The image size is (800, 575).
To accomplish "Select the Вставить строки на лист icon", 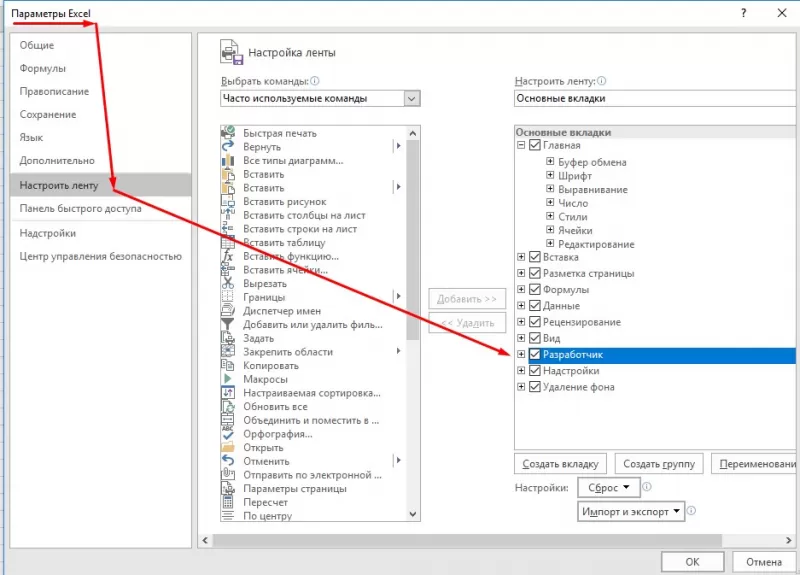I will tap(228, 229).
